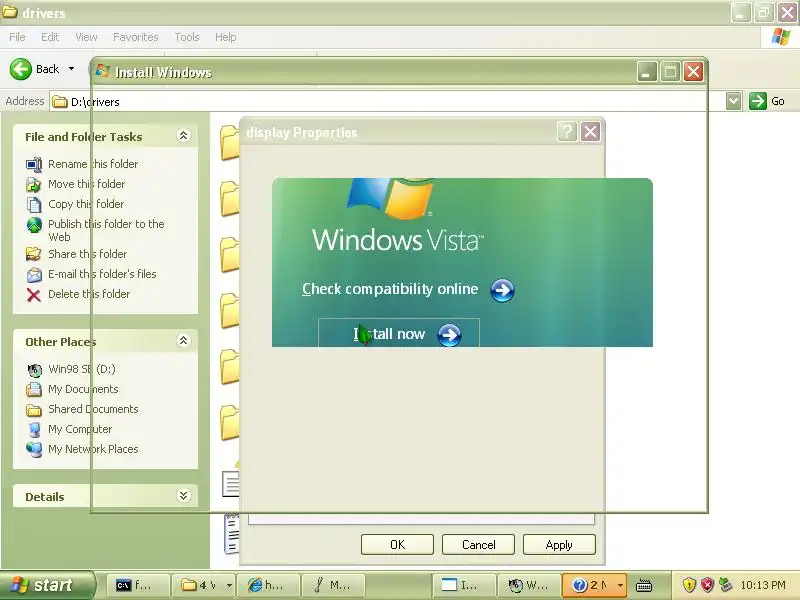The height and width of the screenshot is (600, 800).
Task: Expand the address bar dropdown
Action: tap(734, 101)
